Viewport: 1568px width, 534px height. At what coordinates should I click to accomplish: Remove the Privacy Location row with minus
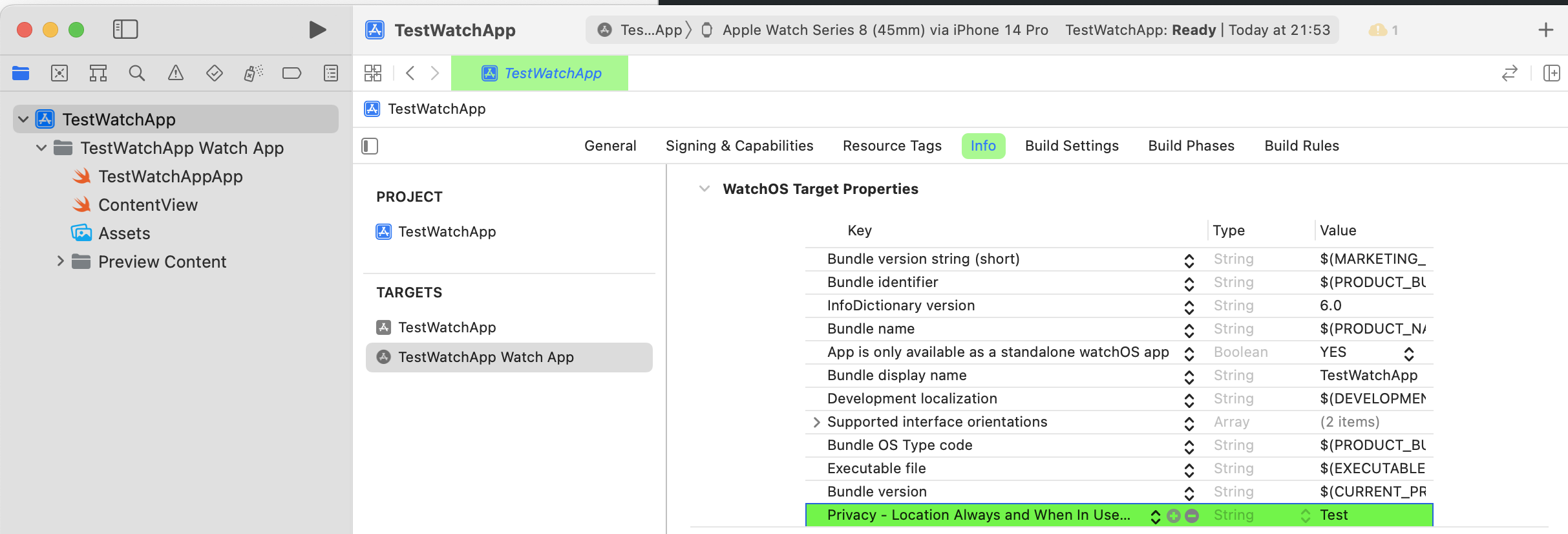point(1192,515)
